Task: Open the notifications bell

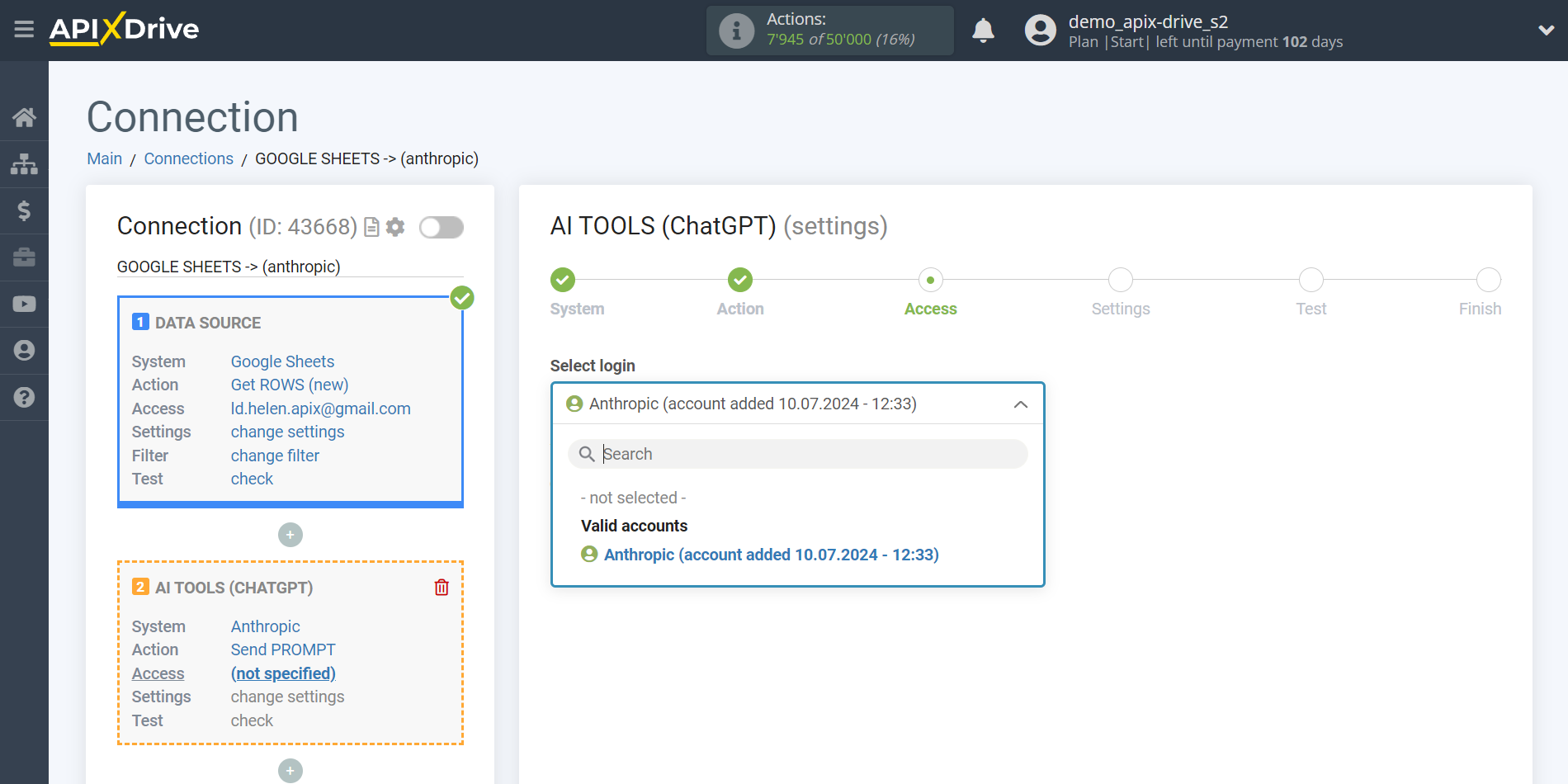Action: (x=983, y=31)
